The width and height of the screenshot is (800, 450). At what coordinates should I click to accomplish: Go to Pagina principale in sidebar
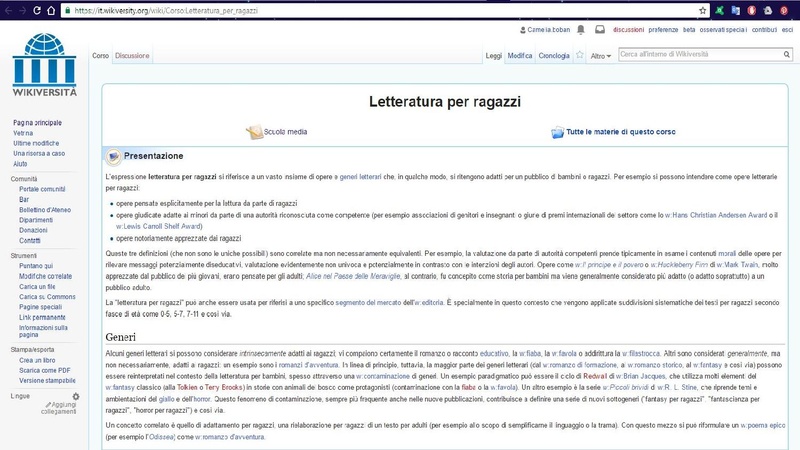click(x=37, y=122)
